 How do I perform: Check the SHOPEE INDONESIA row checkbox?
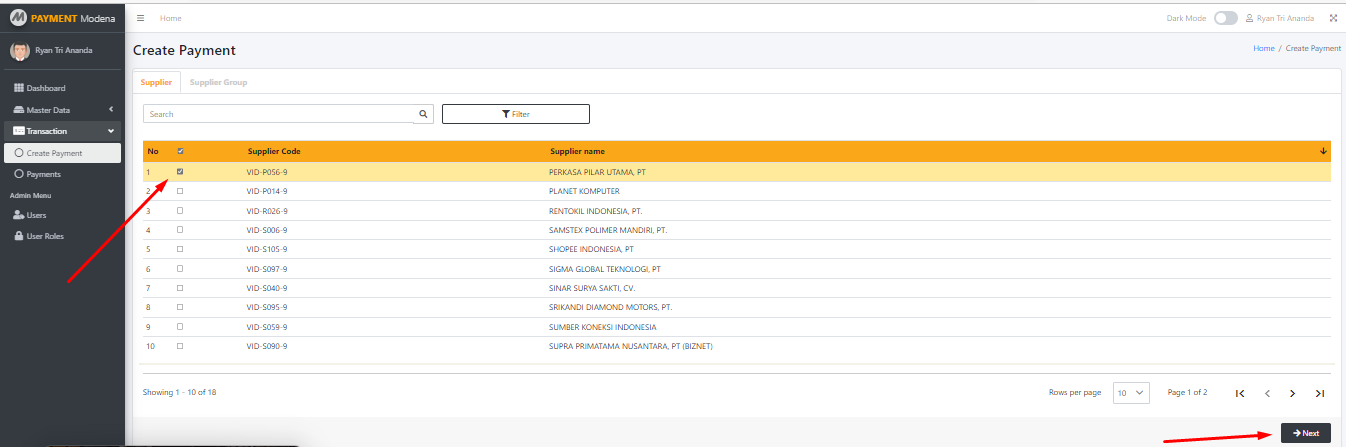(180, 249)
